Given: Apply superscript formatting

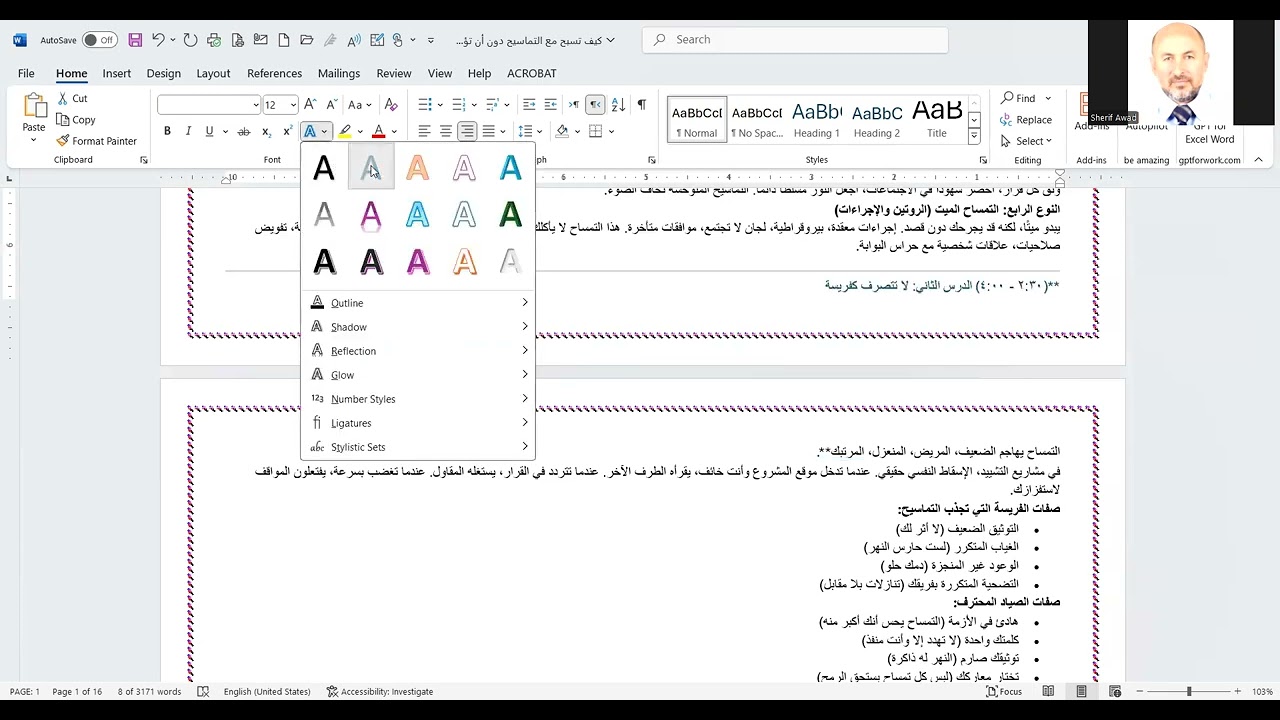Looking at the screenshot, I should pyautogui.click(x=287, y=131).
